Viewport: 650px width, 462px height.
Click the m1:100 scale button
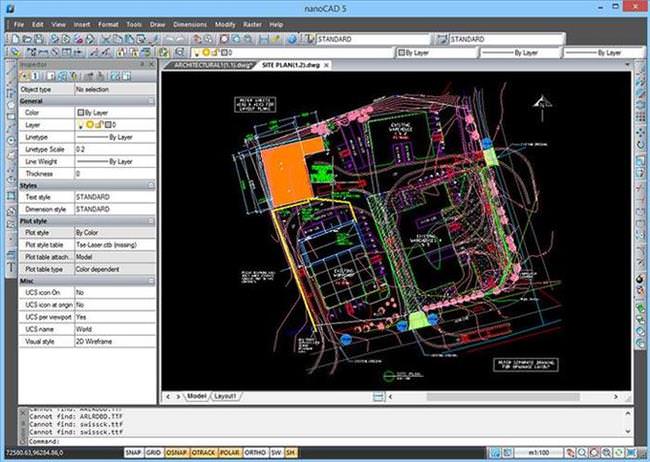pos(539,452)
